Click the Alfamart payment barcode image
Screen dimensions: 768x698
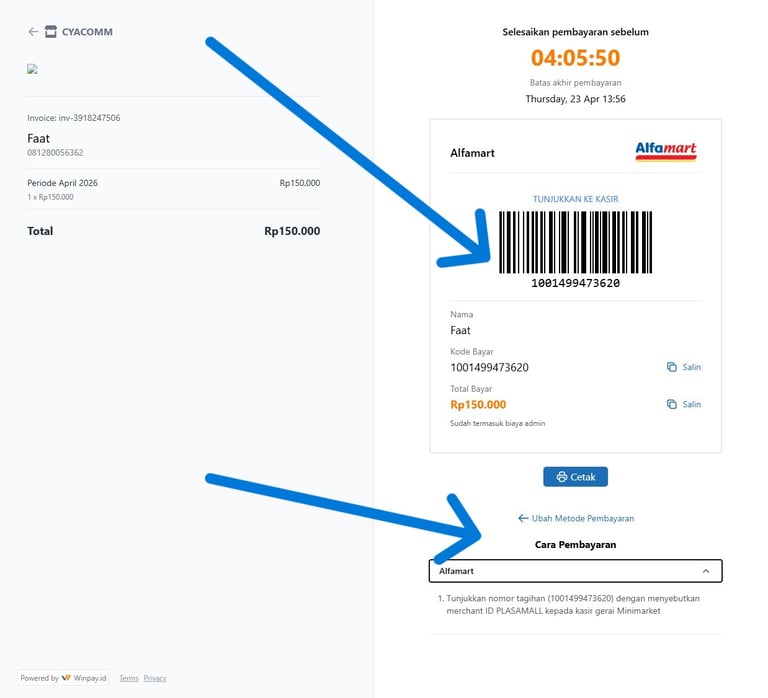575,242
